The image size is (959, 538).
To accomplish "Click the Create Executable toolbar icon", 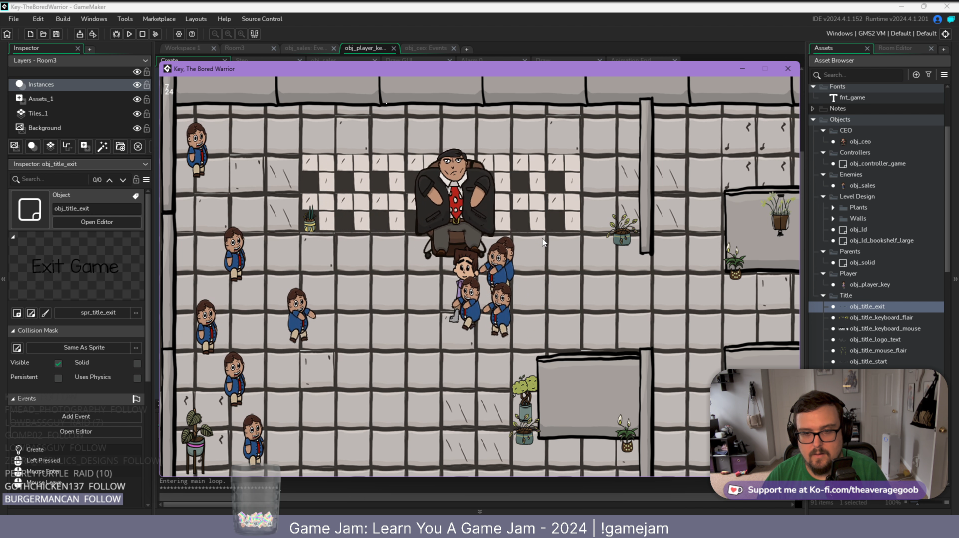I will click(80, 34).
